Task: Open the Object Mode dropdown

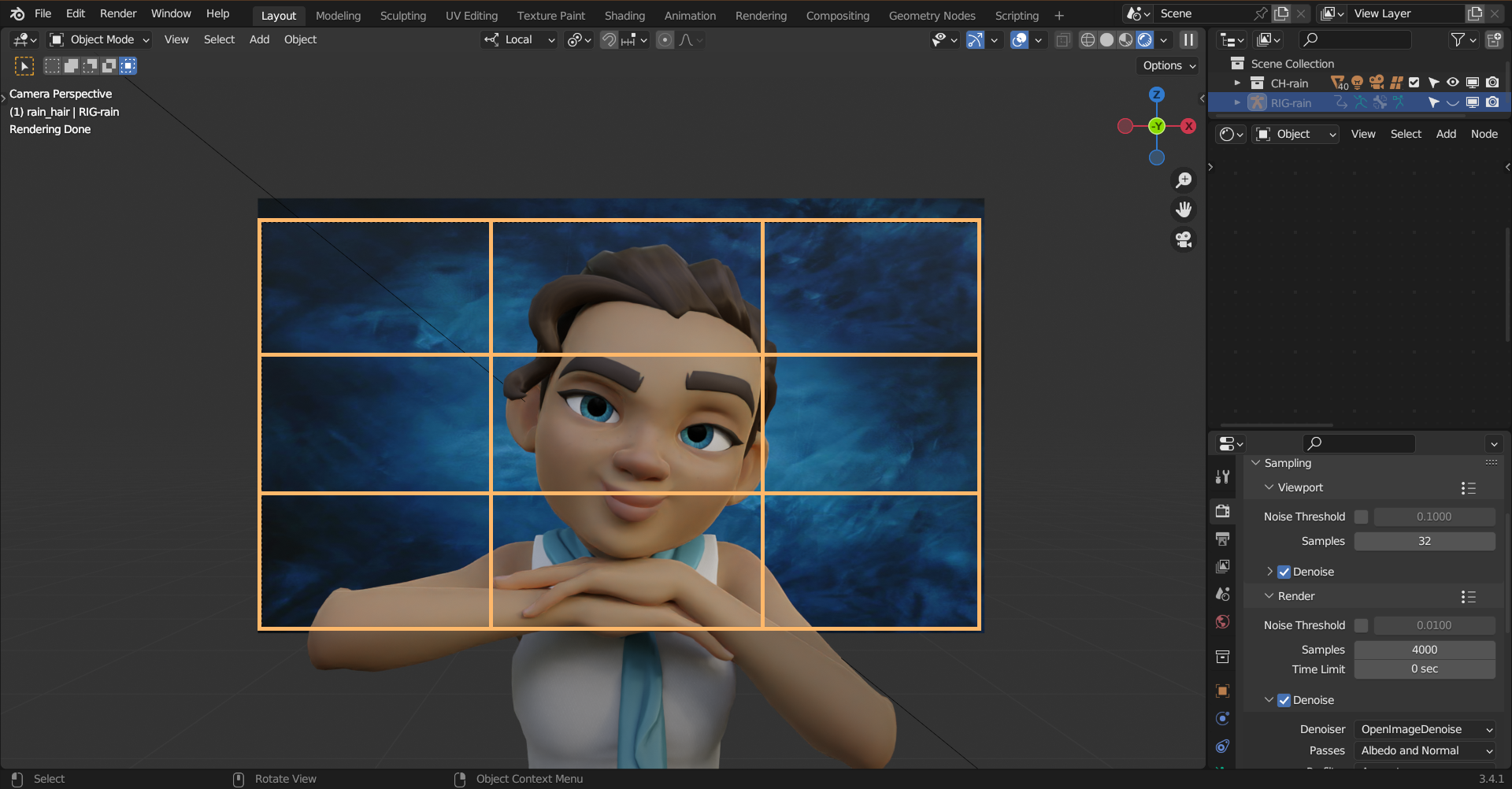Action: pyautogui.click(x=99, y=39)
